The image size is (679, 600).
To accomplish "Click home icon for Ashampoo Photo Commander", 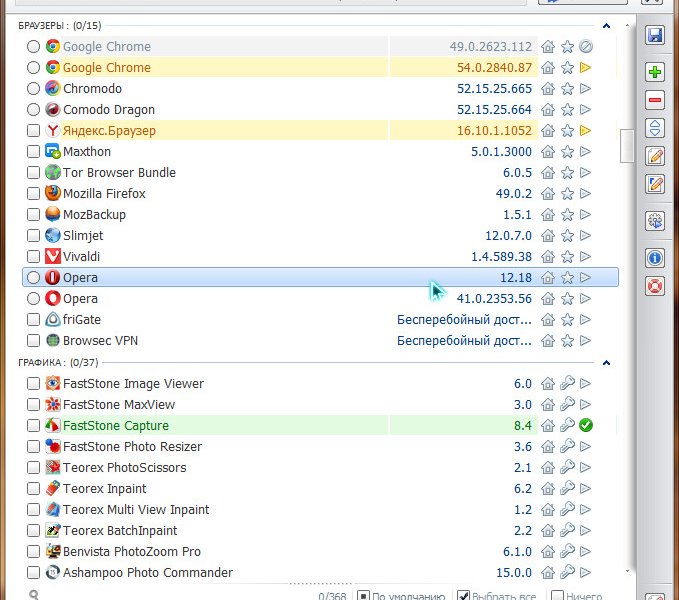I will [548, 573].
